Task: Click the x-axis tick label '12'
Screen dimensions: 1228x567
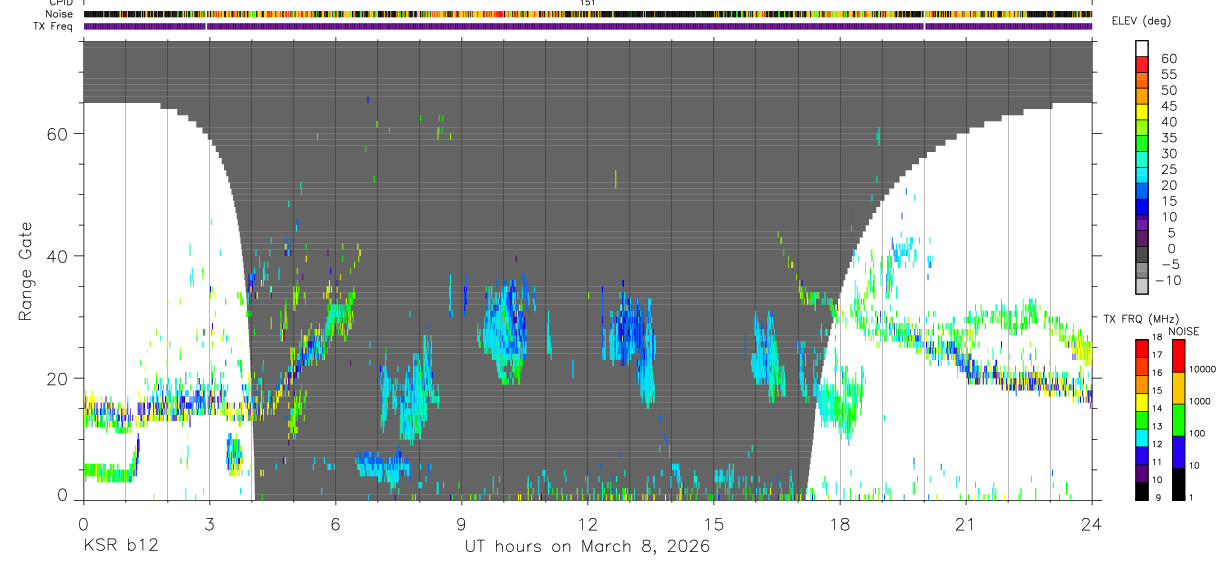Action: [587, 524]
